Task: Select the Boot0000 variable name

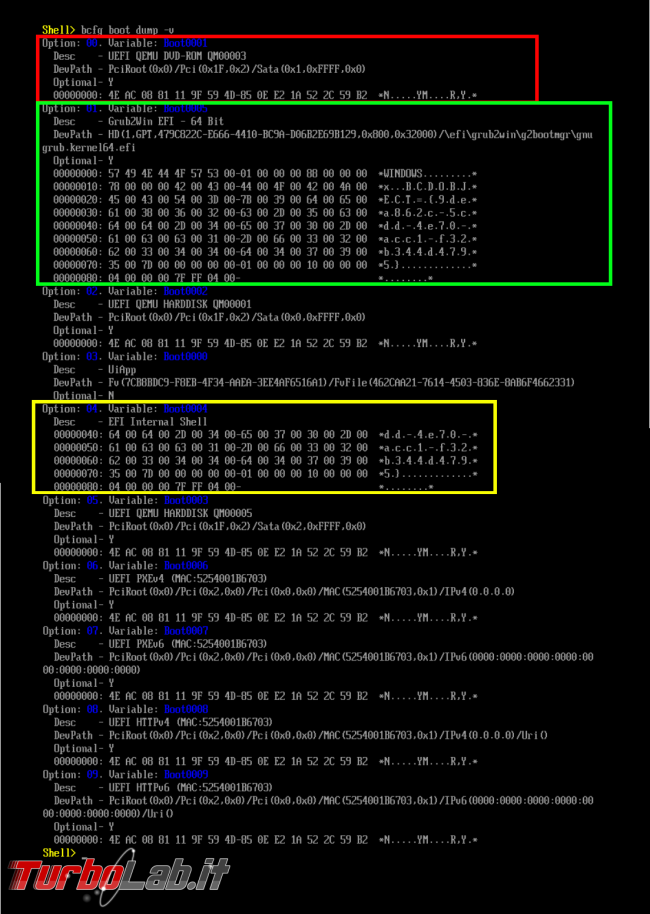Action: (x=185, y=356)
